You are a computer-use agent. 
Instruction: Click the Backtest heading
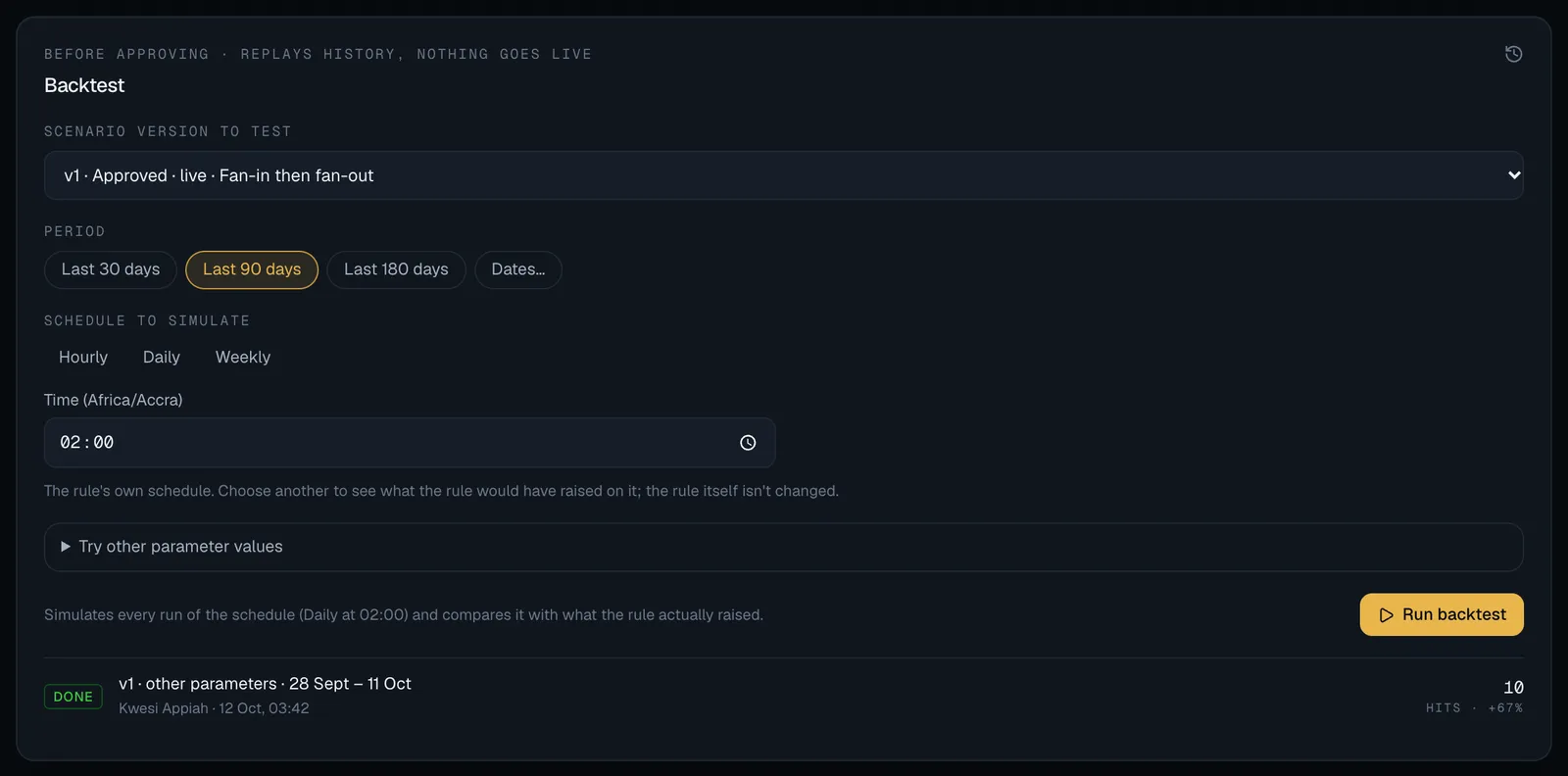84,85
